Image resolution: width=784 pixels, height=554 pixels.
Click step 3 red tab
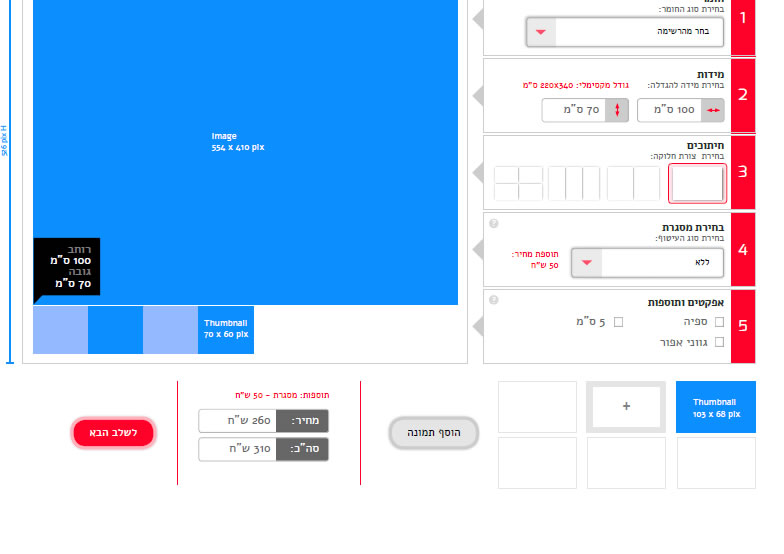click(x=743, y=172)
